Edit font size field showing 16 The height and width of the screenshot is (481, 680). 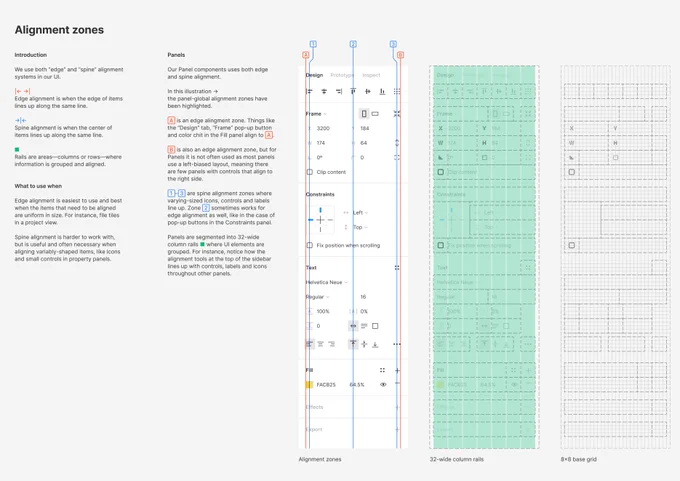click(x=363, y=297)
